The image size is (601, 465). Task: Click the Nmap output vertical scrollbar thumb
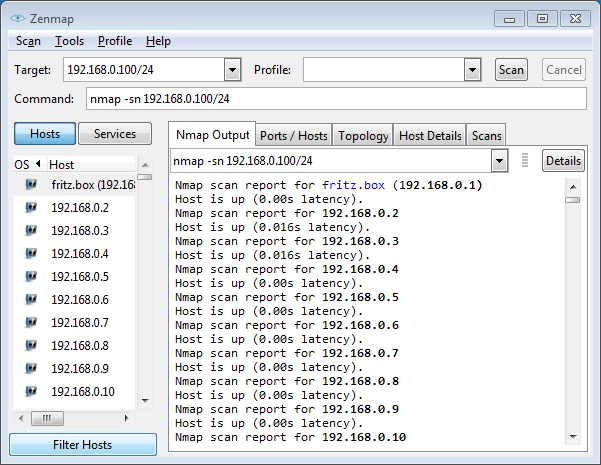pos(573,200)
